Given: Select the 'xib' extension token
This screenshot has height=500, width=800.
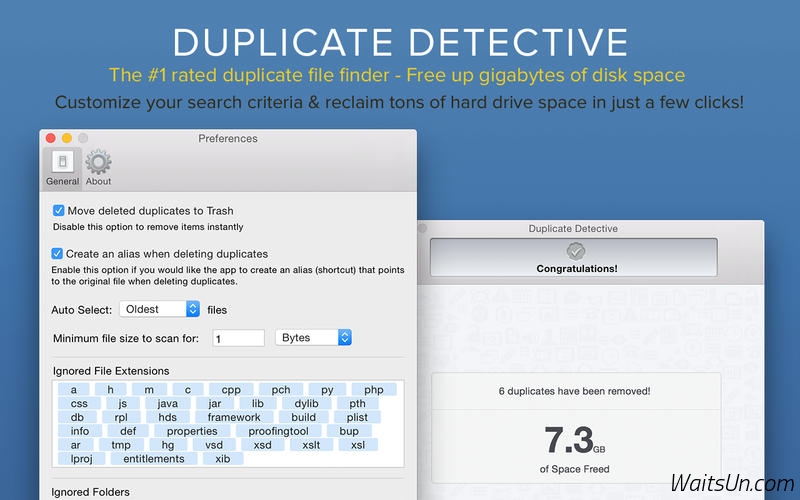Looking at the screenshot, I should (x=222, y=459).
